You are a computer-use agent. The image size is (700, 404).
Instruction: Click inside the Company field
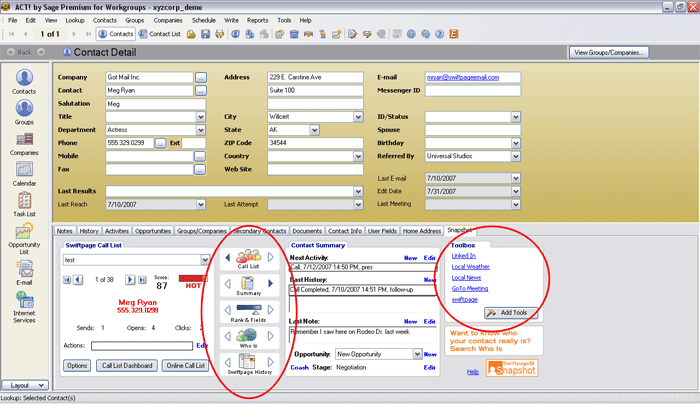click(149, 77)
